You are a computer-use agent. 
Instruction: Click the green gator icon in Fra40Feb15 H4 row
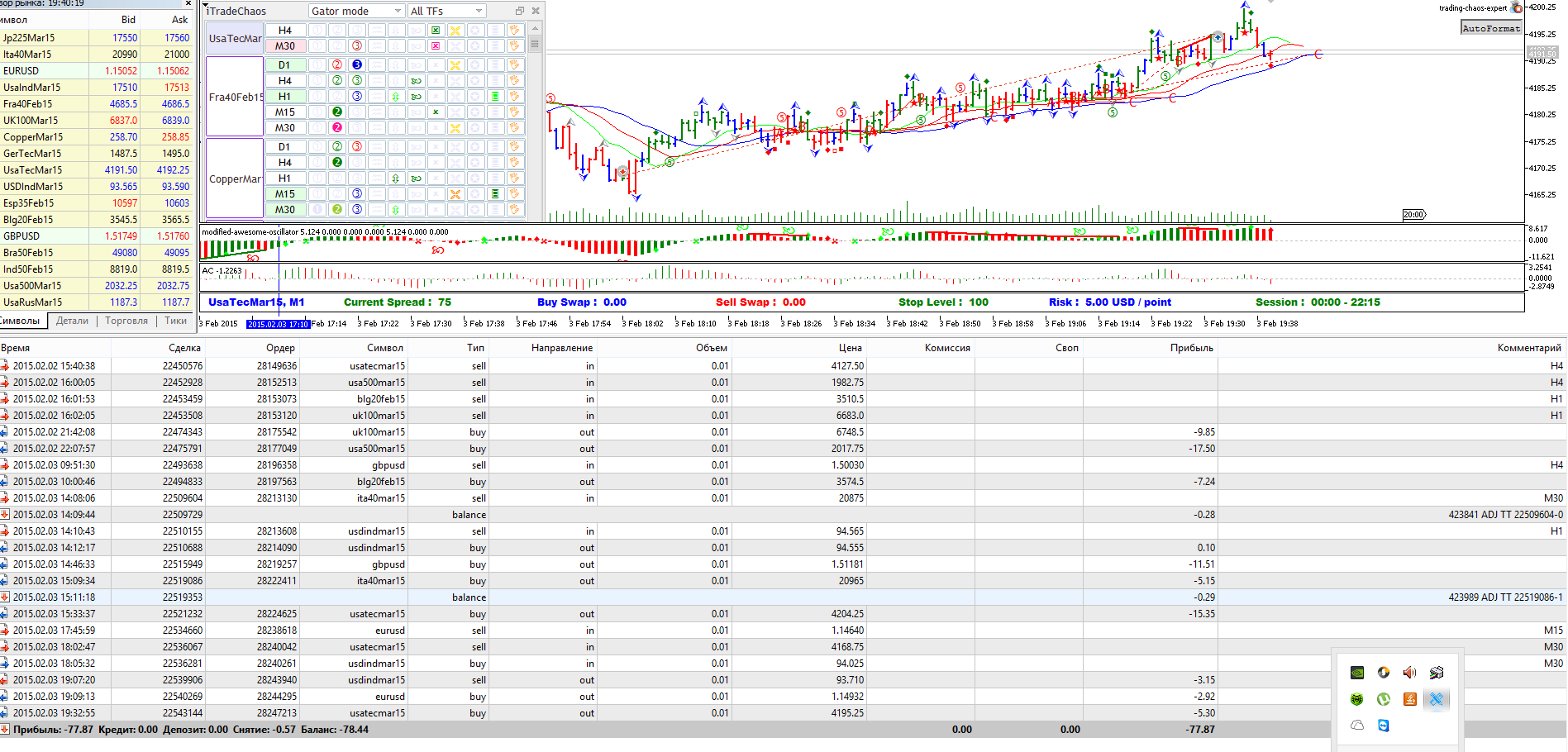416,80
